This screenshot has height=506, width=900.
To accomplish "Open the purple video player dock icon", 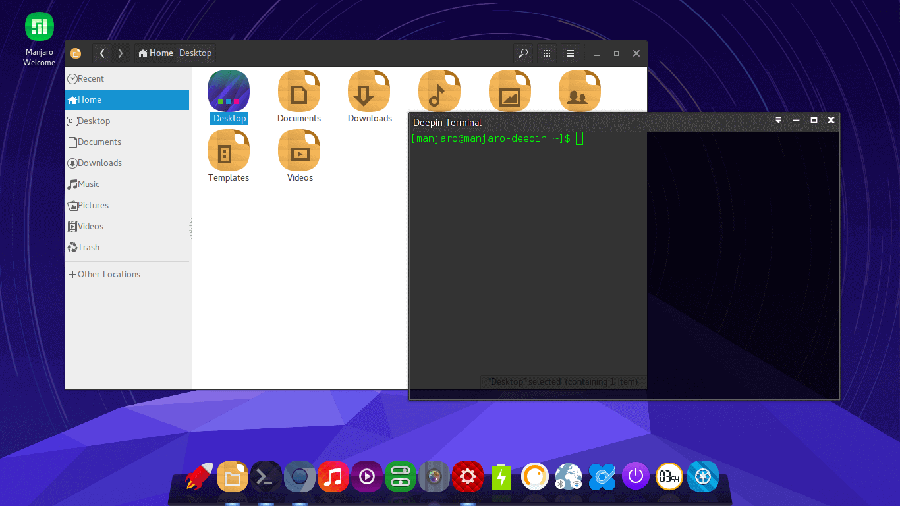I will [x=366, y=477].
